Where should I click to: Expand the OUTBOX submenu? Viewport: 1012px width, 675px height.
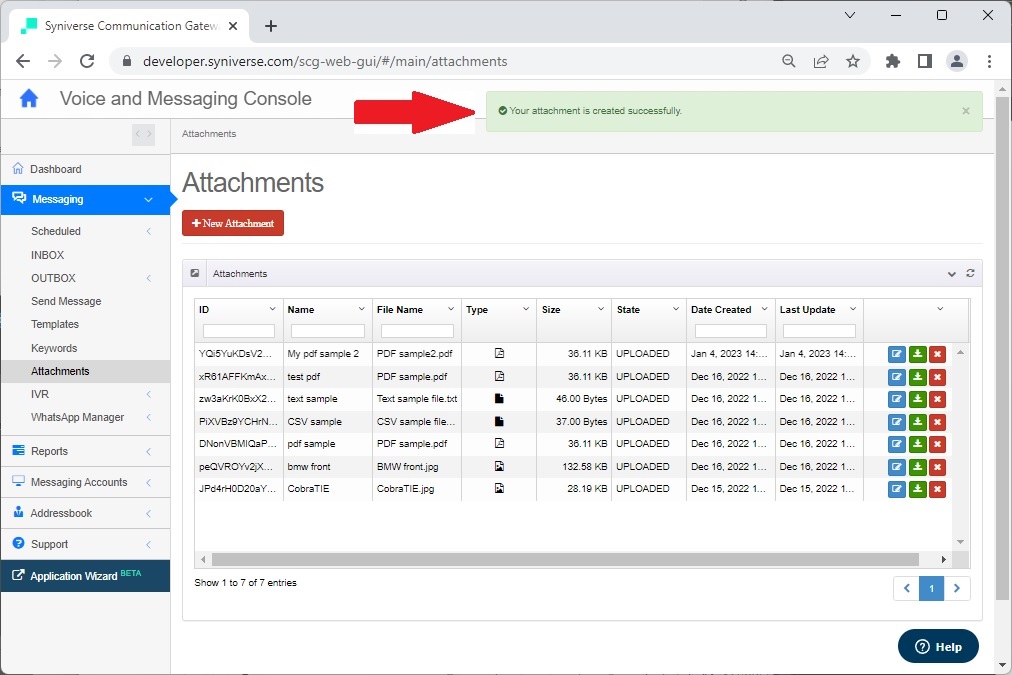(85, 278)
